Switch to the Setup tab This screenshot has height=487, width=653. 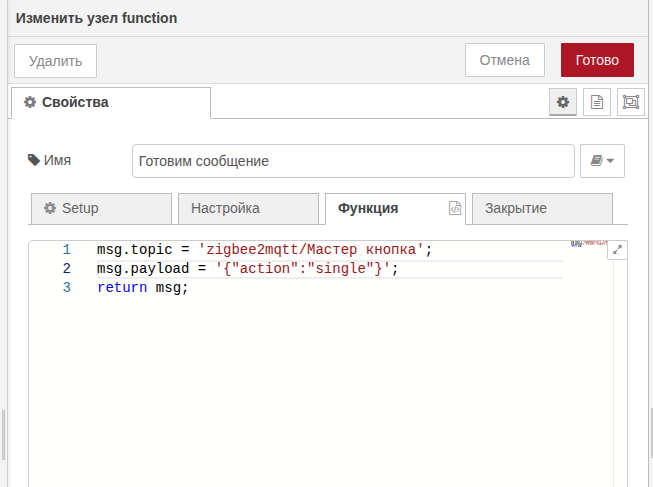[x=101, y=208]
